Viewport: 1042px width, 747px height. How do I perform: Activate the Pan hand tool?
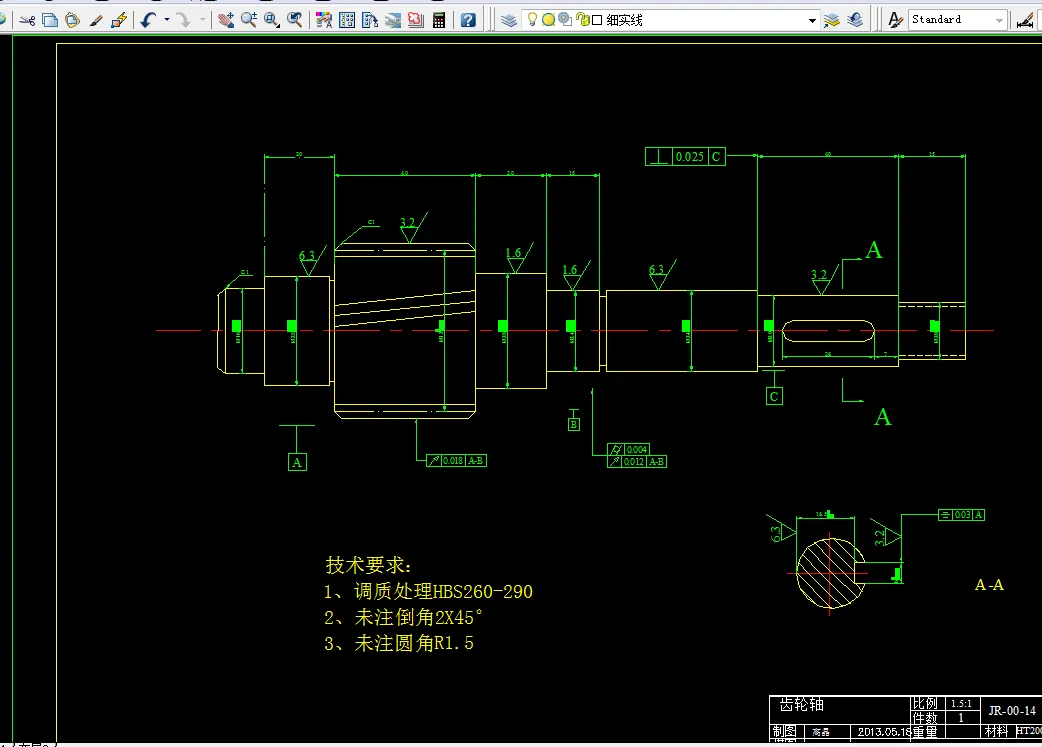pyautogui.click(x=226, y=20)
